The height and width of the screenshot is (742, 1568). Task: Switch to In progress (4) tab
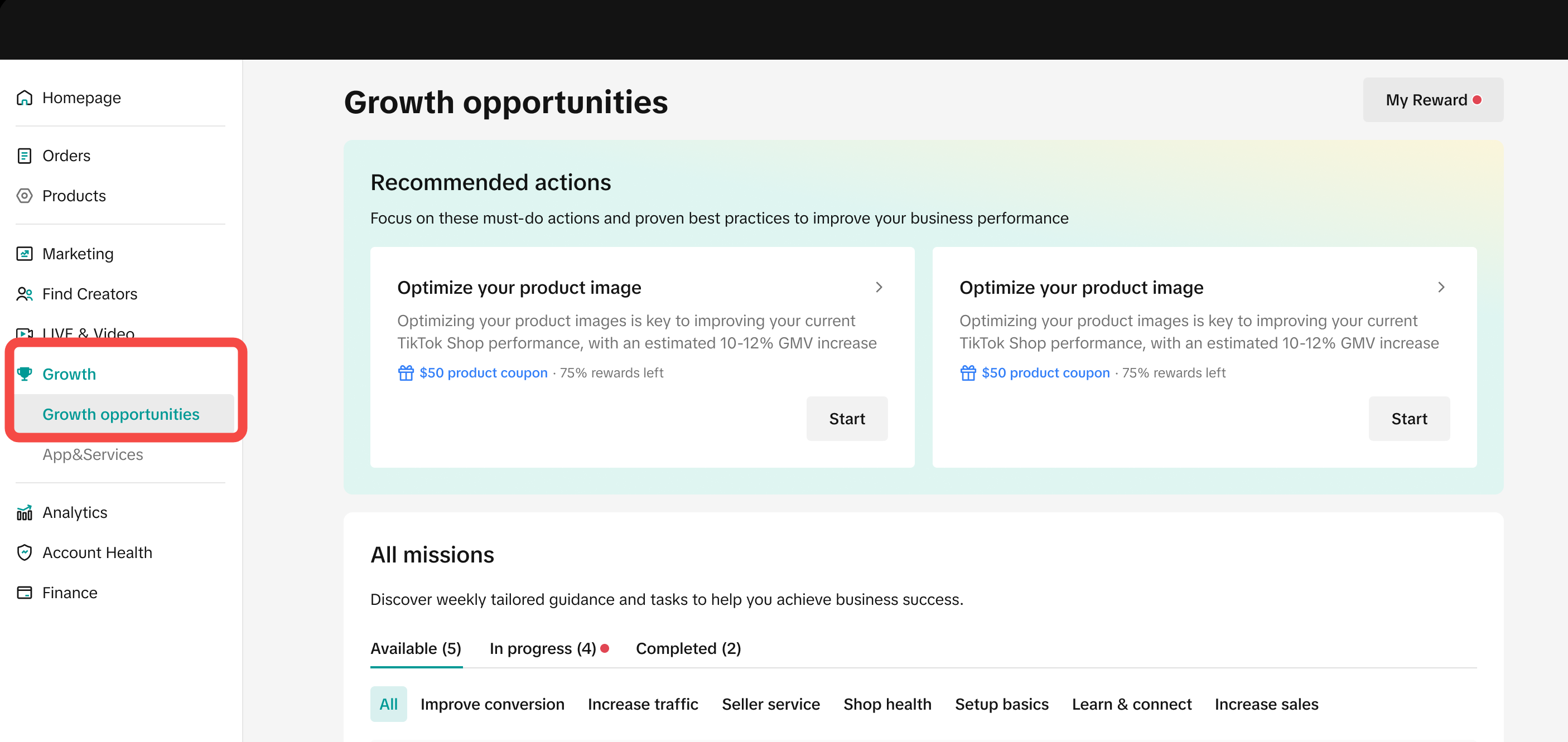coord(542,648)
